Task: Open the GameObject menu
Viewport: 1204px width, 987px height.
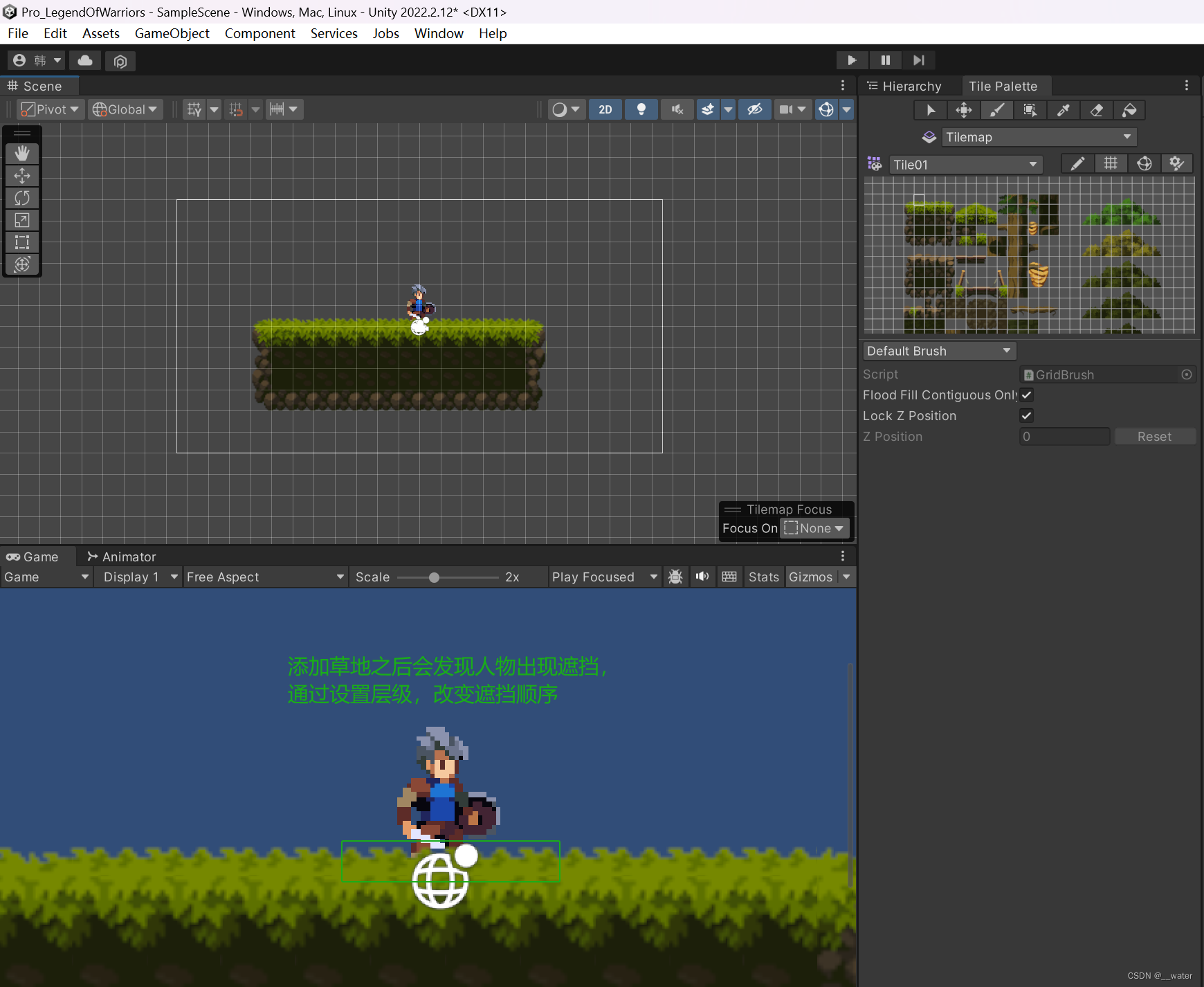Action: click(172, 33)
